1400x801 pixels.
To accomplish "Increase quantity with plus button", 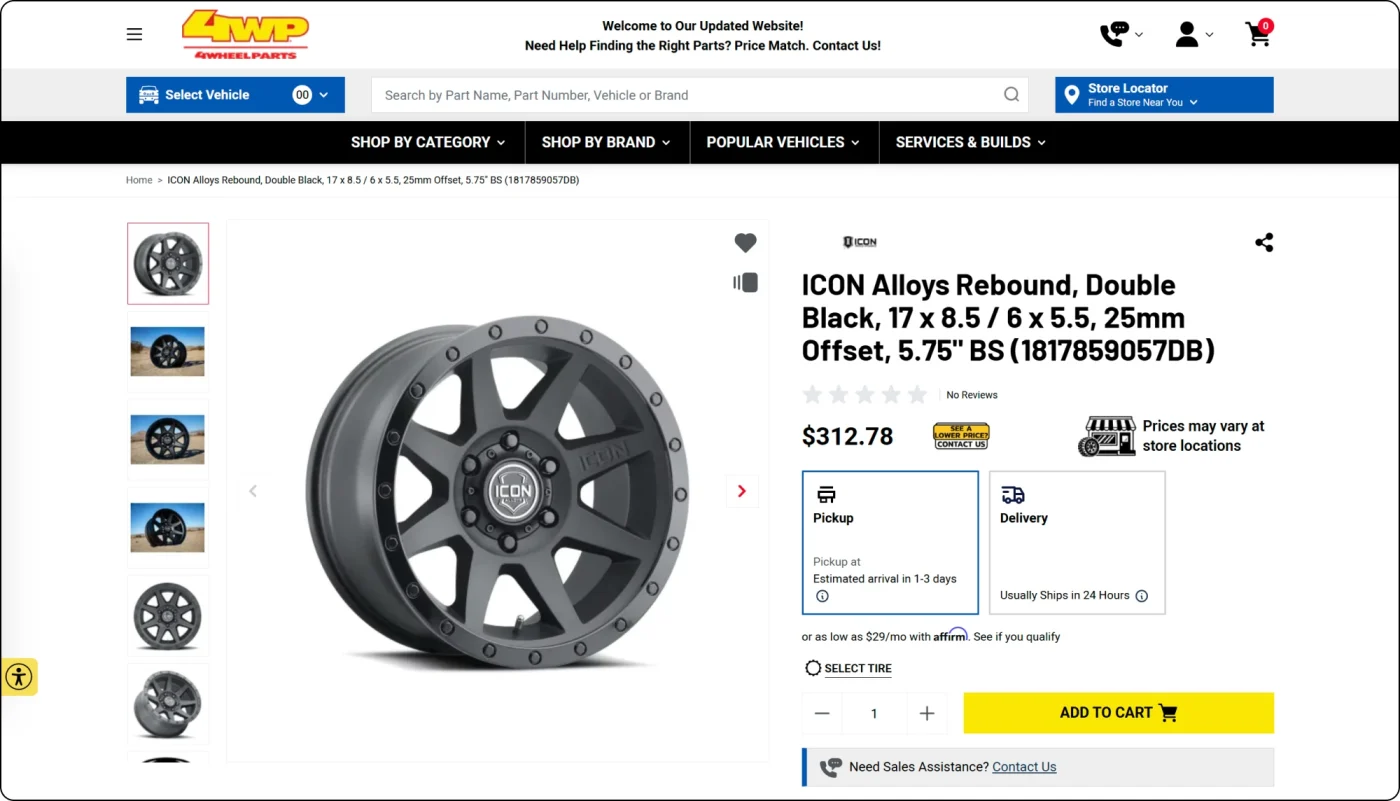I will click(x=927, y=713).
